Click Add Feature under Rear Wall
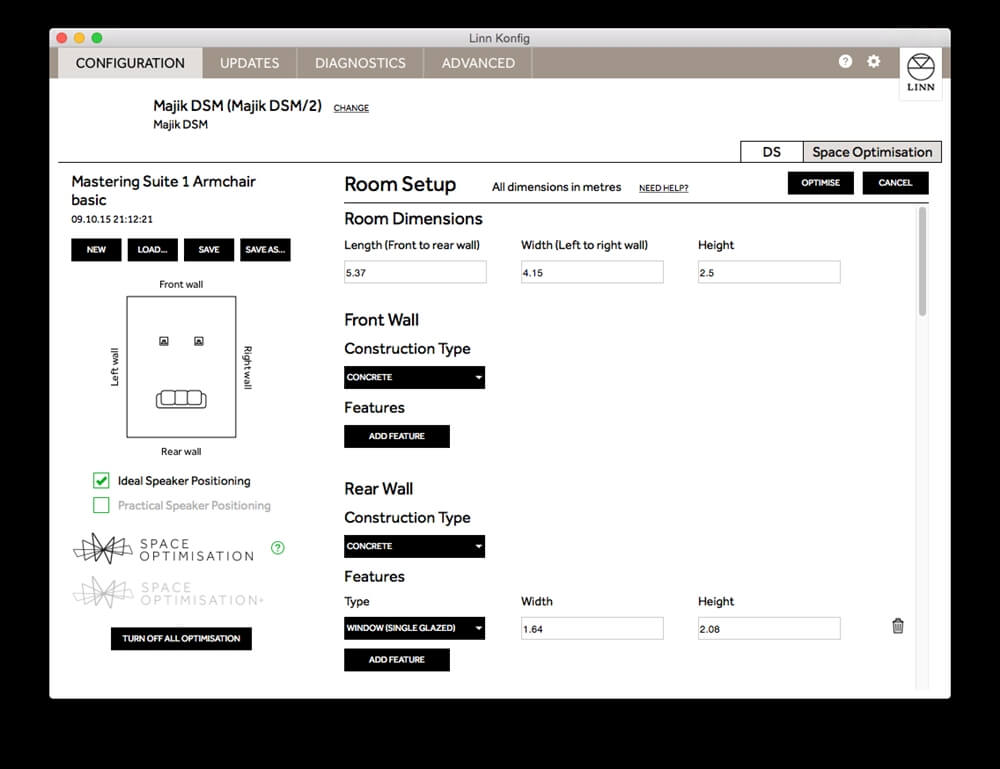Viewport: 1000px width, 769px height. 397,660
